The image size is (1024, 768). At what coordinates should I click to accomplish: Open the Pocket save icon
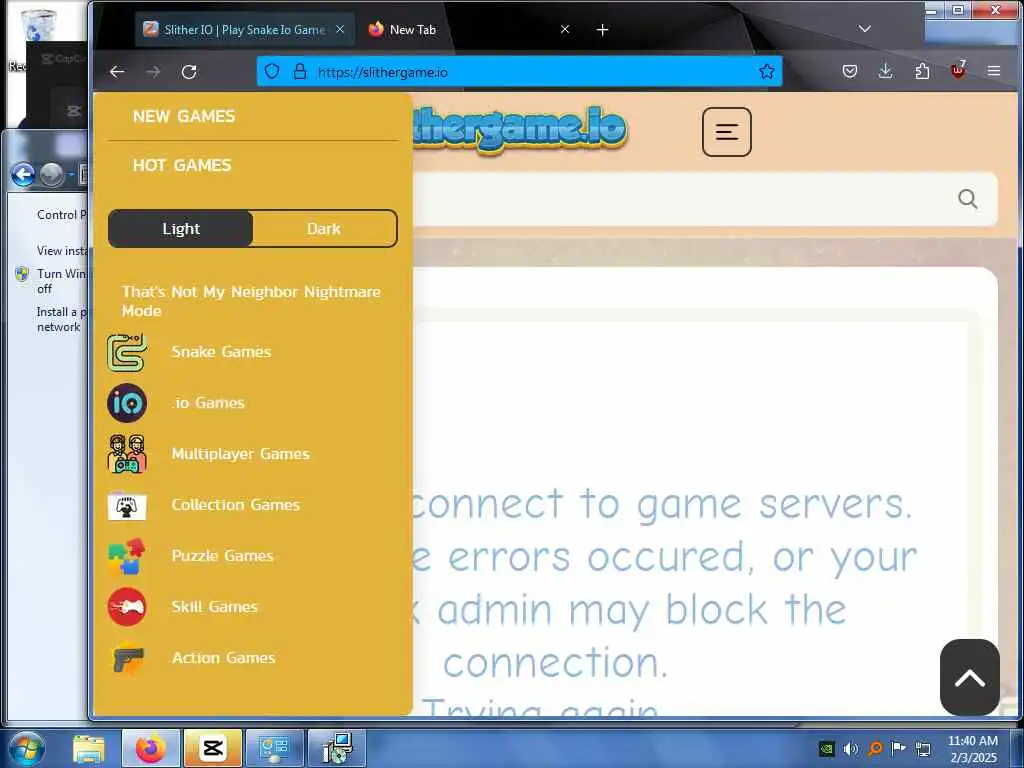[850, 71]
